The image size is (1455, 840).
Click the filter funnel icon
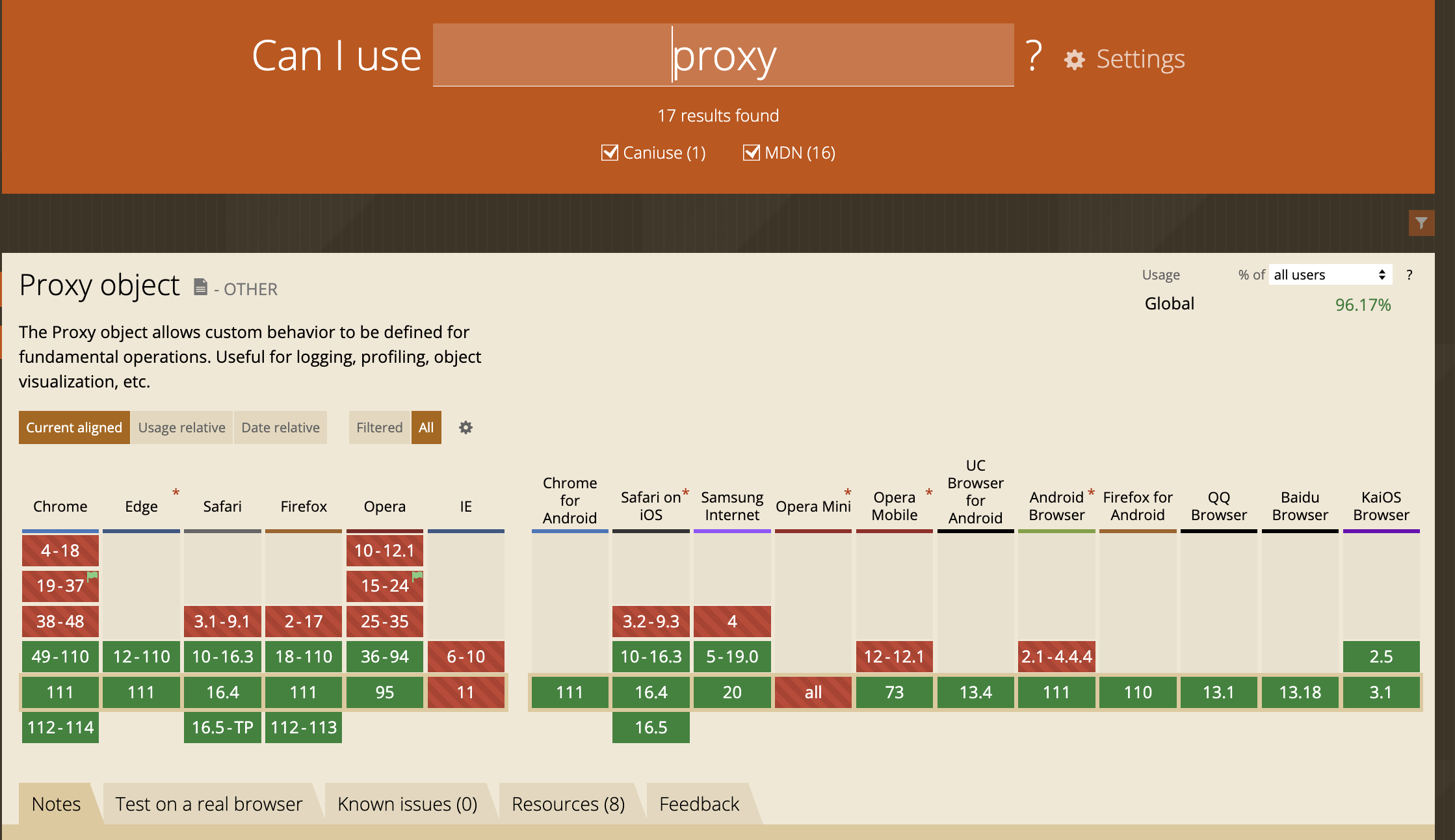coord(1421,223)
